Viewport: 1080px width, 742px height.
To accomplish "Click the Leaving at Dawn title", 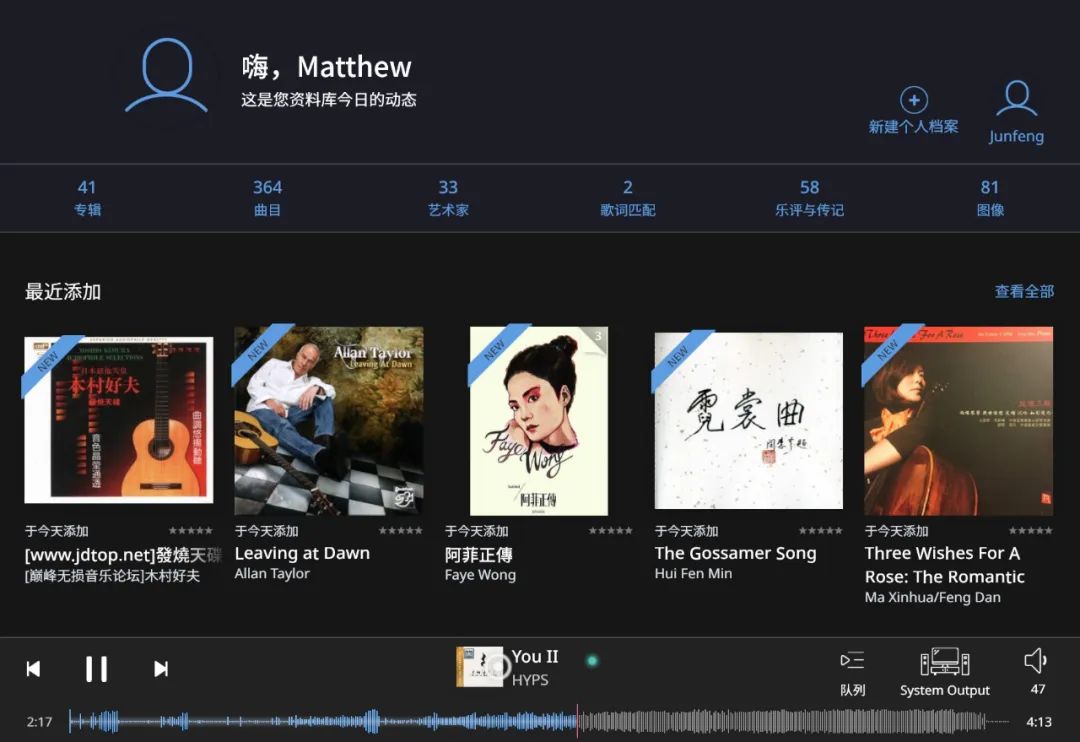I will (x=302, y=553).
